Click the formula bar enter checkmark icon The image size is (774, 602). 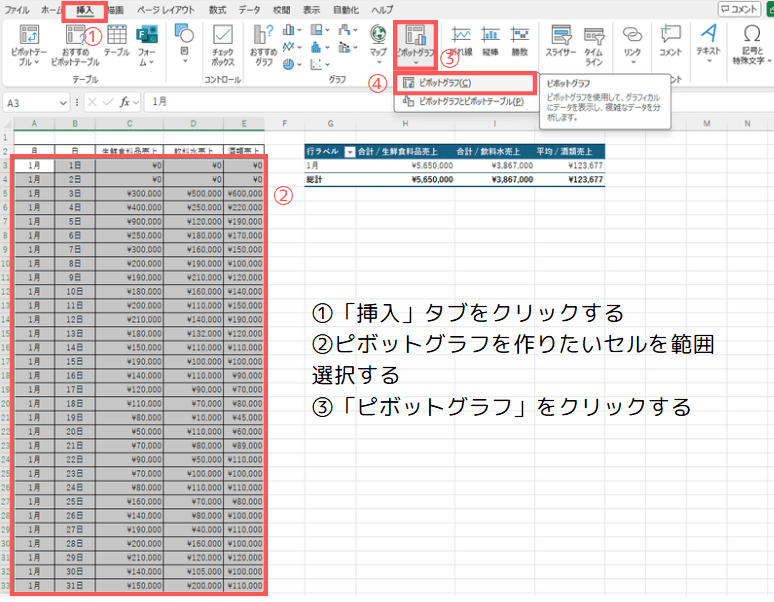pyautogui.click(x=108, y=102)
